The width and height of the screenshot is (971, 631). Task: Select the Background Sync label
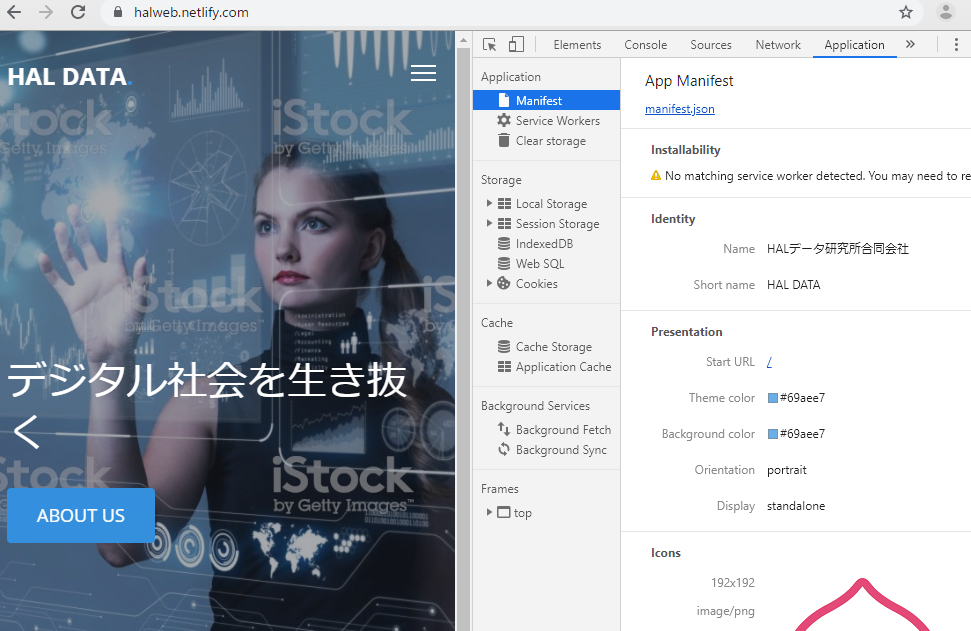[561, 450]
